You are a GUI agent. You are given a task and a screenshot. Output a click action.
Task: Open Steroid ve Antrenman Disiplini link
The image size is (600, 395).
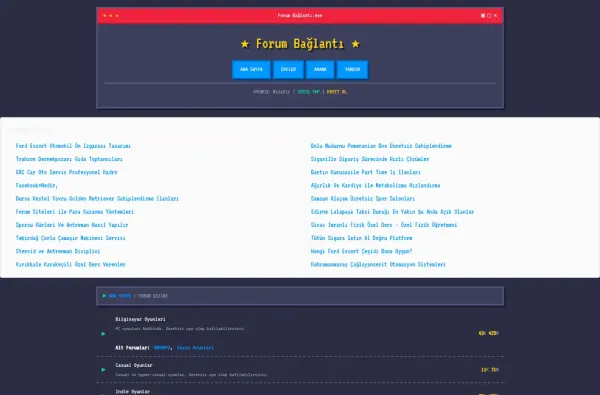(x=58, y=251)
